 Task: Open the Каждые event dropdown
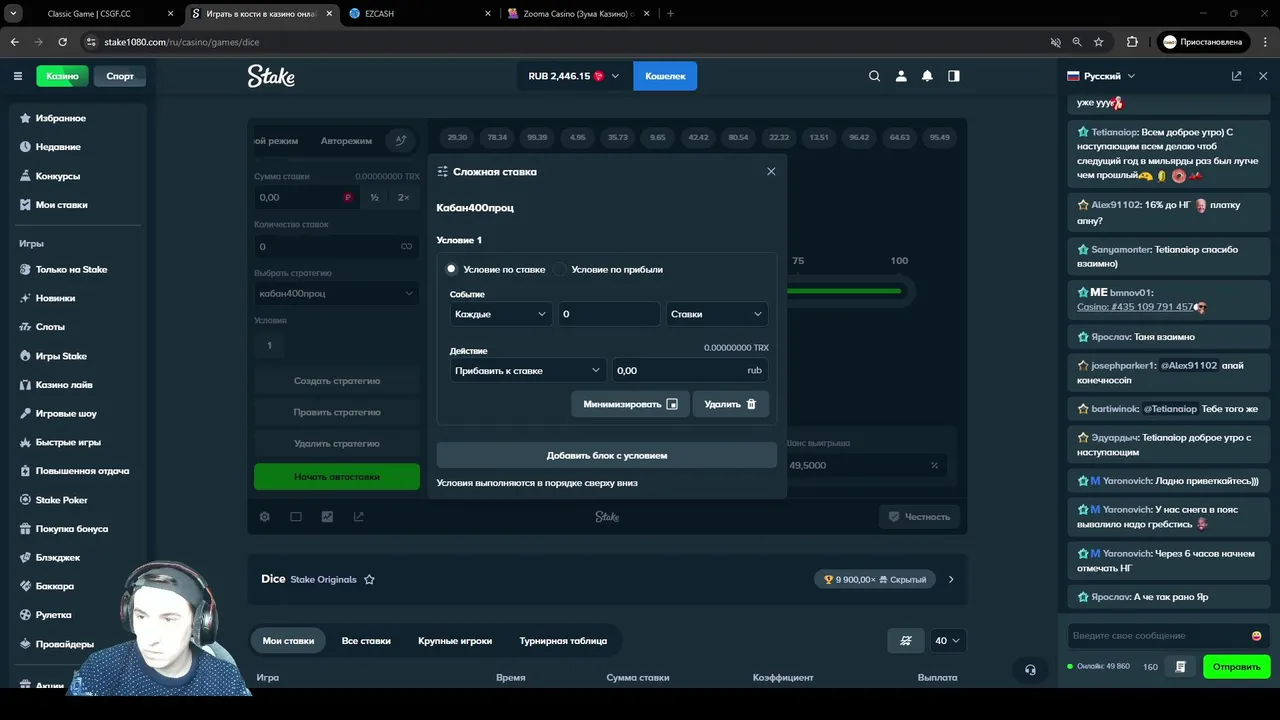[x=501, y=314]
